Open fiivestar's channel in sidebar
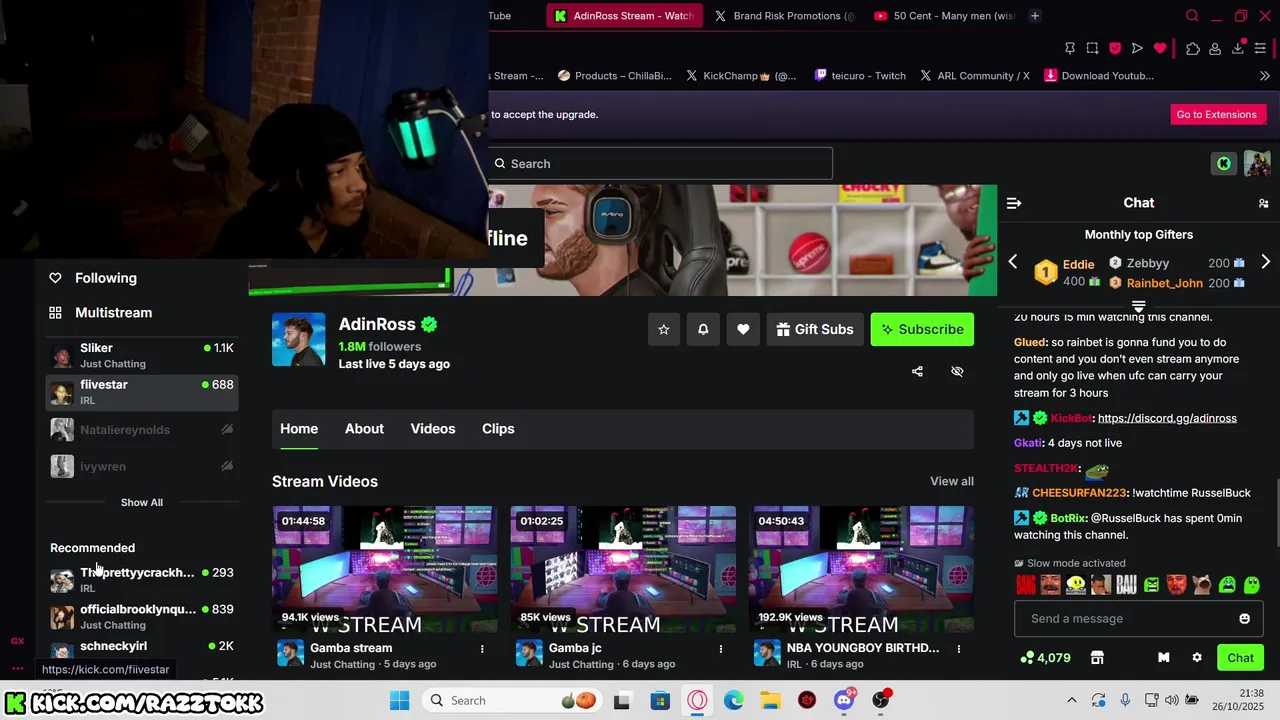 (x=142, y=392)
